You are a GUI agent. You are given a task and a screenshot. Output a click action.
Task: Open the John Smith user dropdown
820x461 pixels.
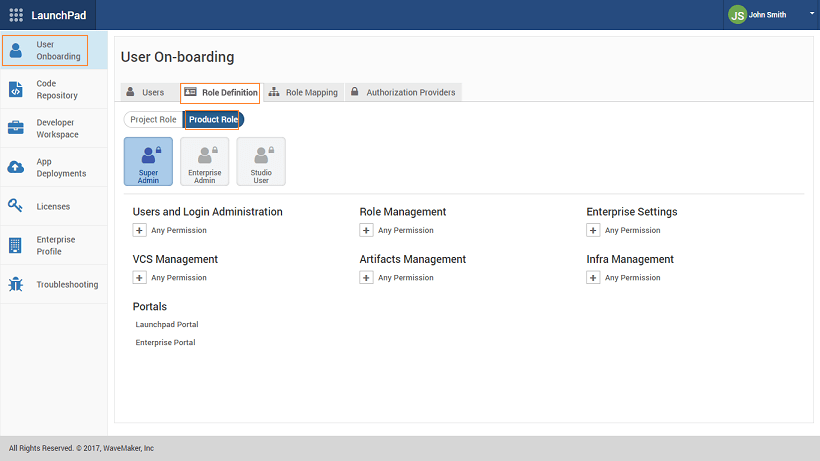[811, 15]
